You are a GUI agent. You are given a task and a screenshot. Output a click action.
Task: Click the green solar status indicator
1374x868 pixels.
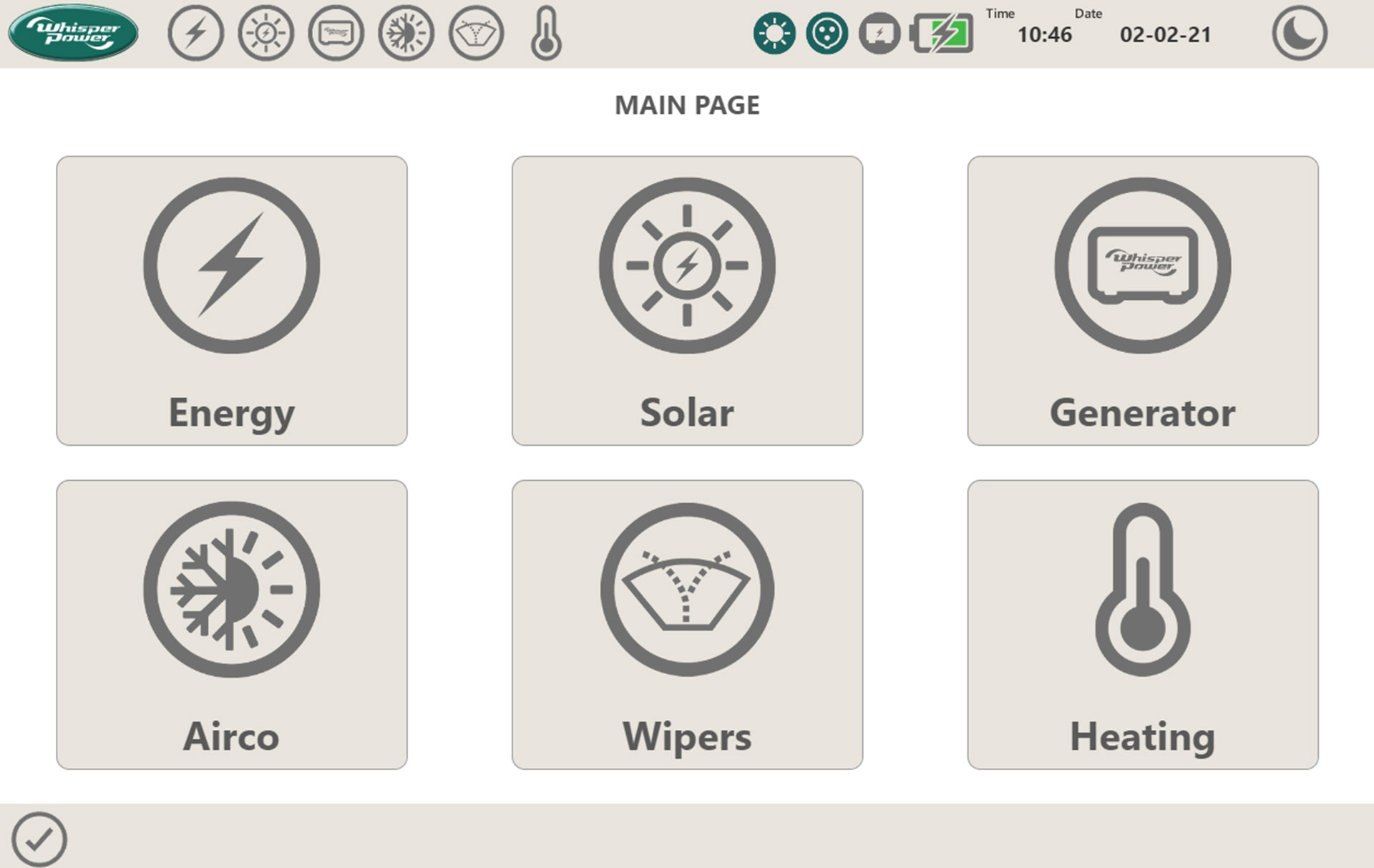tap(774, 33)
